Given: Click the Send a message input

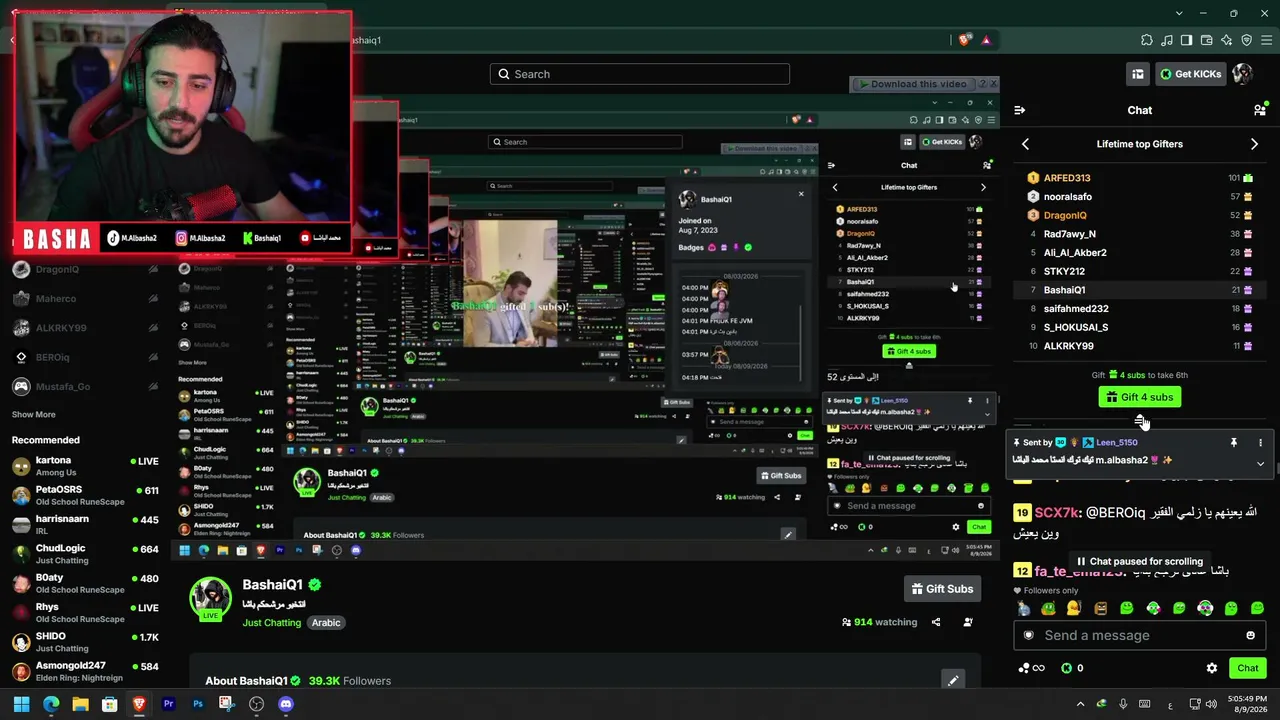Looking at the screenshot, I should [1139, 635].
